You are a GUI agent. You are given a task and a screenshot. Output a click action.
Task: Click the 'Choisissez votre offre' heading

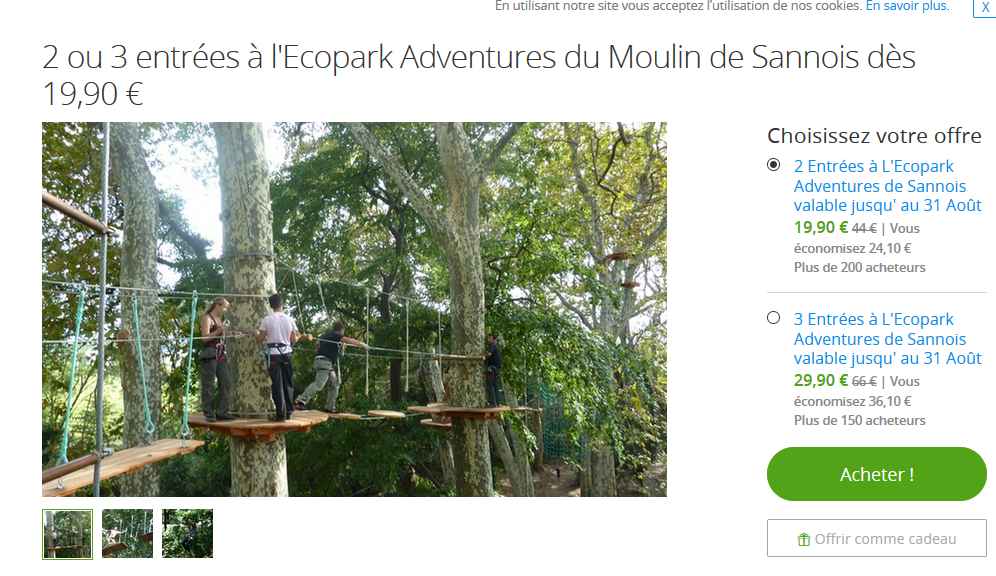point(874,135)
